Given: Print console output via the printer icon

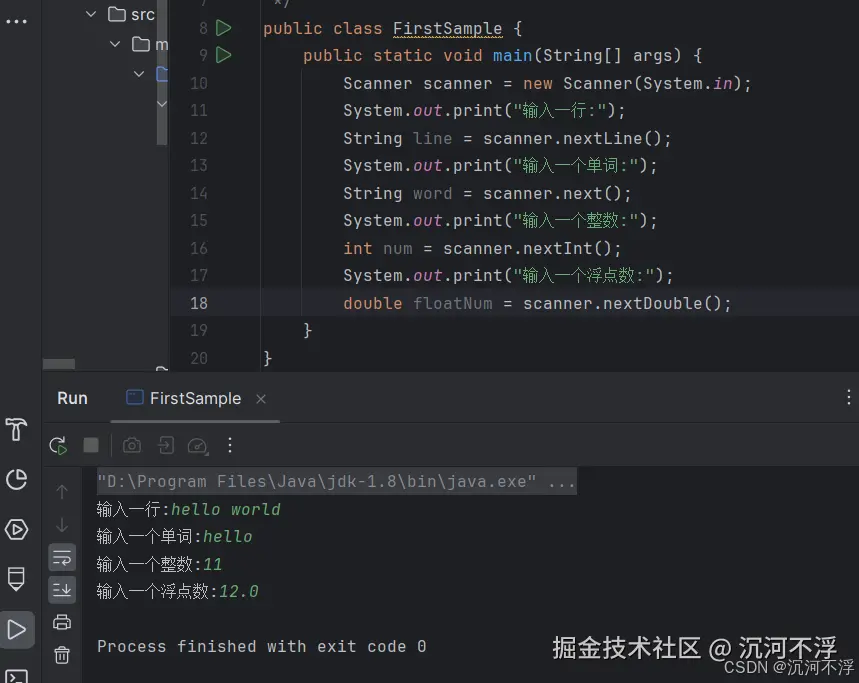Looking at the screenshot, I should point(62,621).
